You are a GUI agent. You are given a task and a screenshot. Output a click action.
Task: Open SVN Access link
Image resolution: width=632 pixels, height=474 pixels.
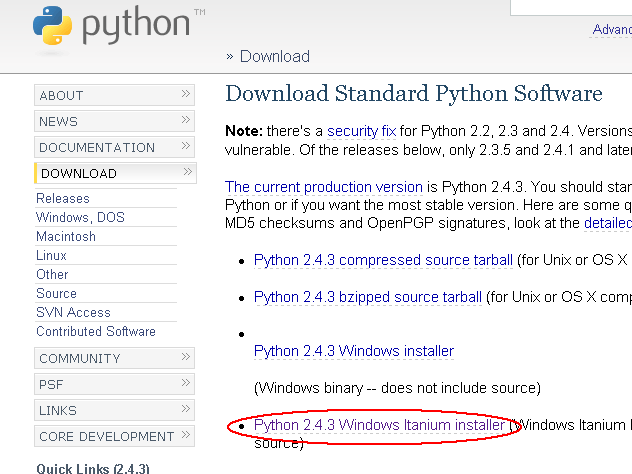point(73,312)
